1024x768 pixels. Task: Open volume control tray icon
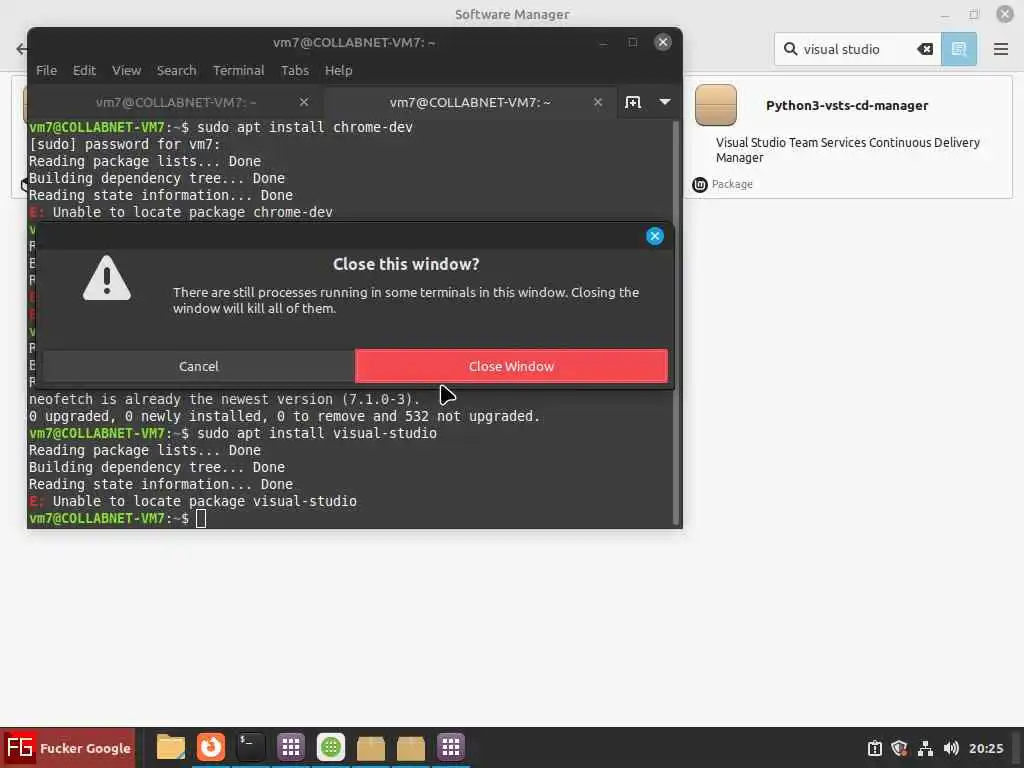(x=951, y=748)
